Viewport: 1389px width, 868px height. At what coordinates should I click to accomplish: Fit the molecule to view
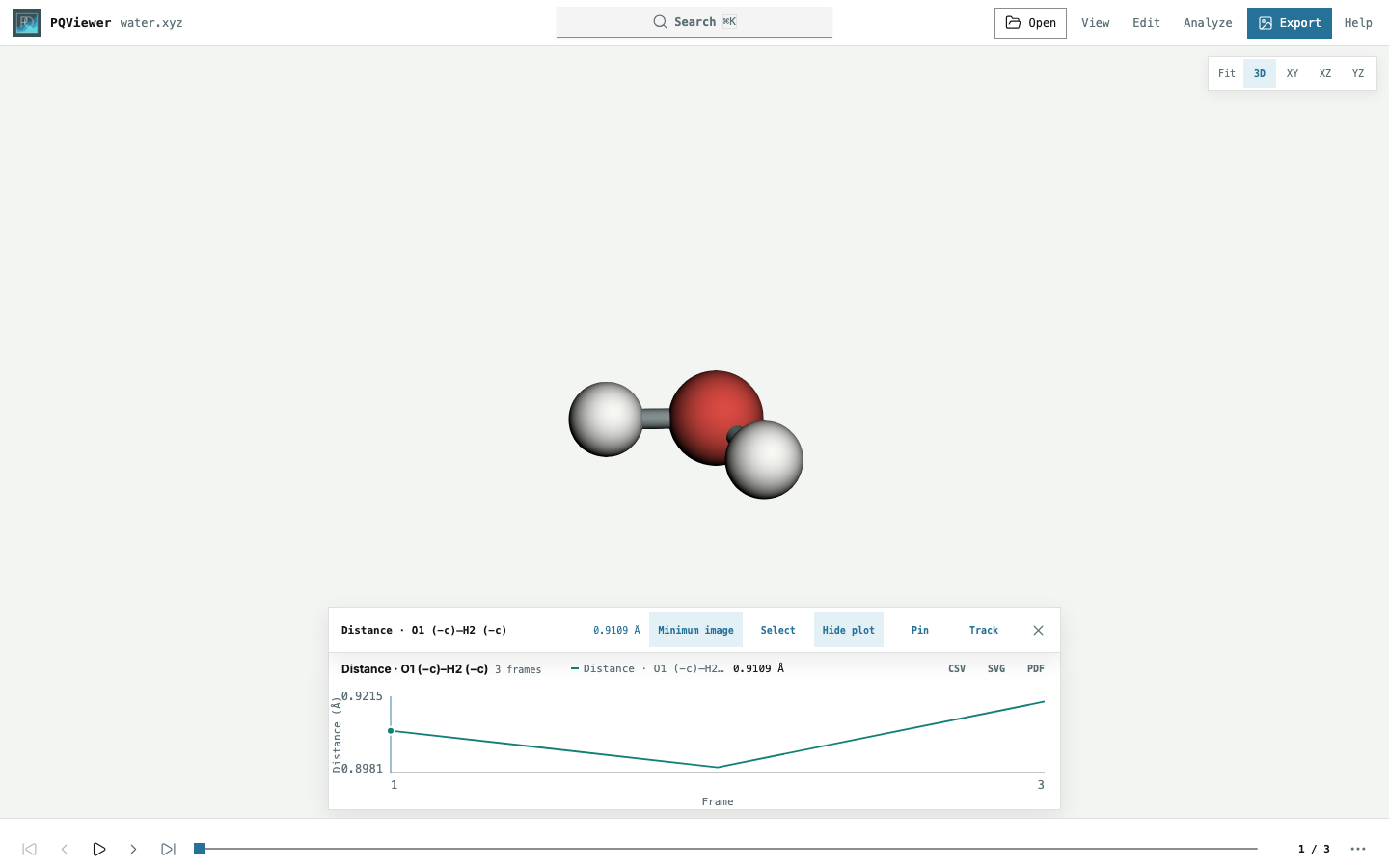[1227, 73]
